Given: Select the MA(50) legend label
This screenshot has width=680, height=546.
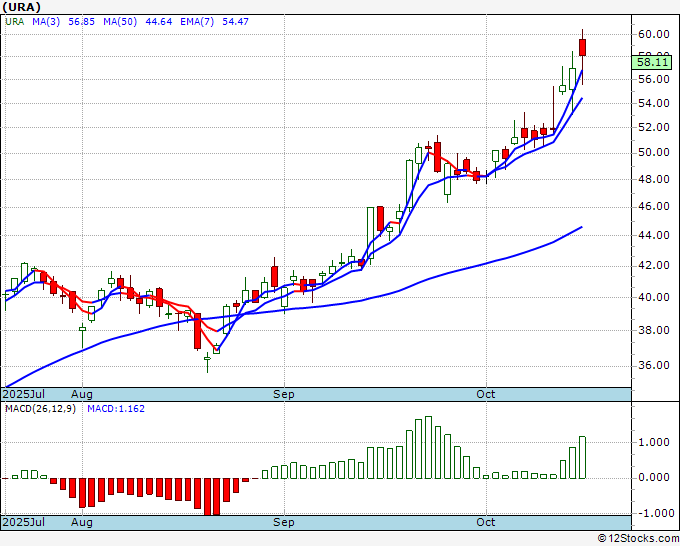Looking at the screenshot, I should point(120,22).
